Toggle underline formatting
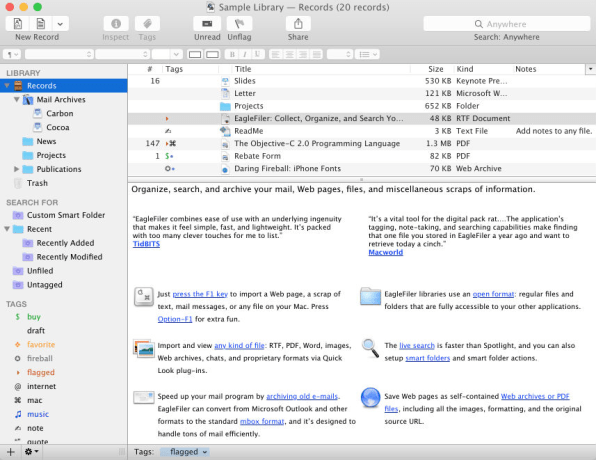Screen dimensions: 596x460 pos(257,54)
